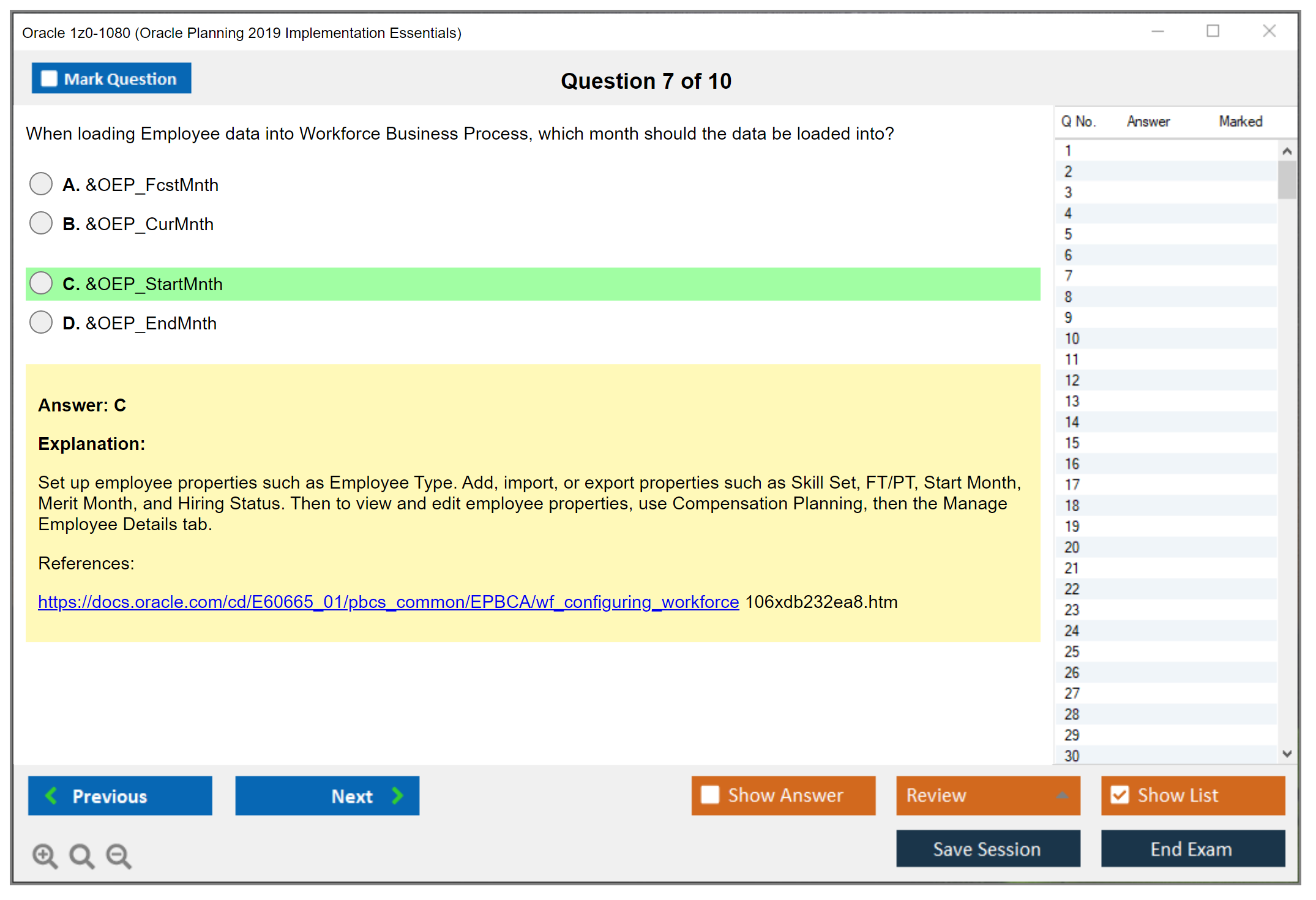The width and height of the screenshot is (1316, 900).
Task: Click the checkbox icon on Show Answer
Action: pos(710,794)
